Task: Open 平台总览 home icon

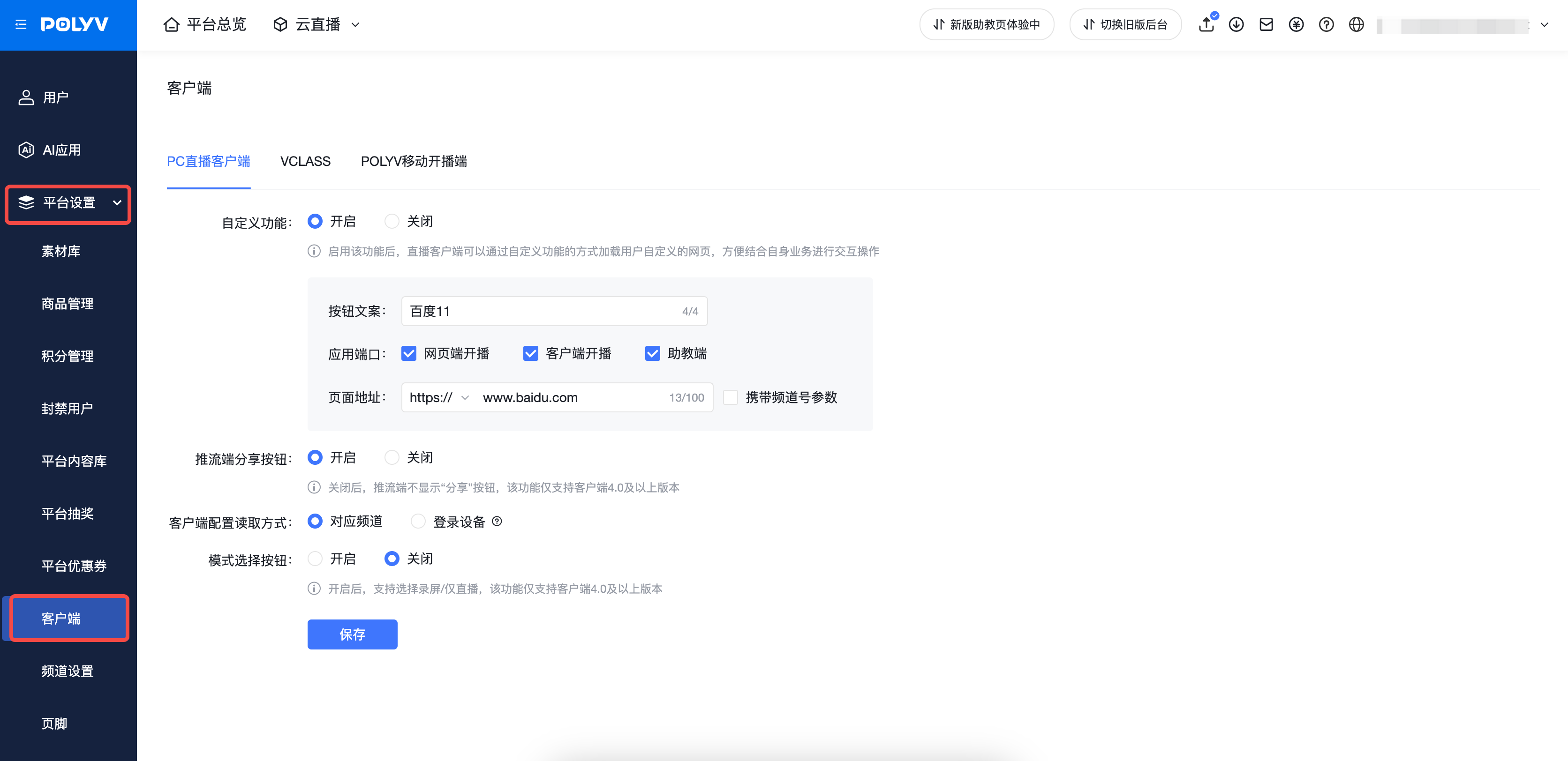Action: (172, 24)
